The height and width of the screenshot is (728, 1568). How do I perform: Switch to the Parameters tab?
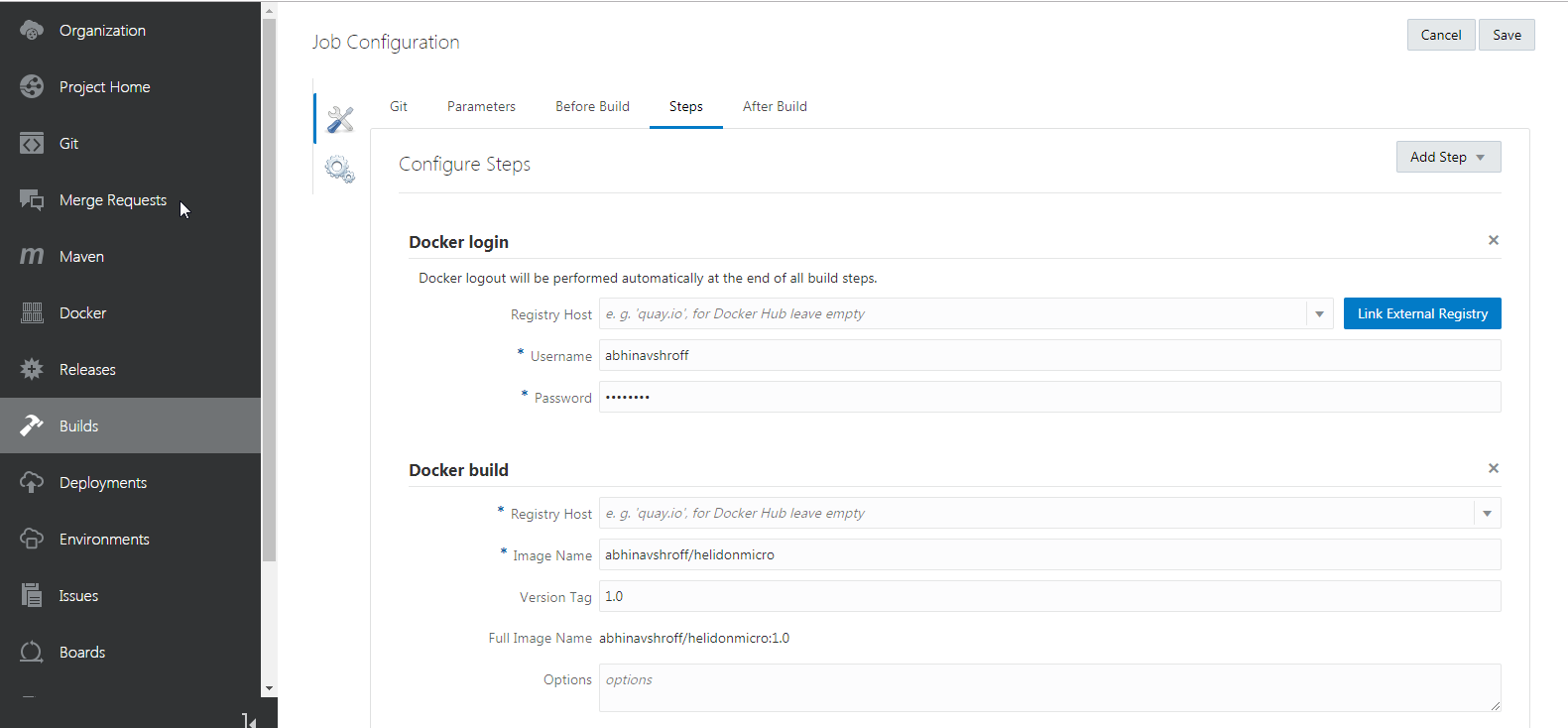481,107
